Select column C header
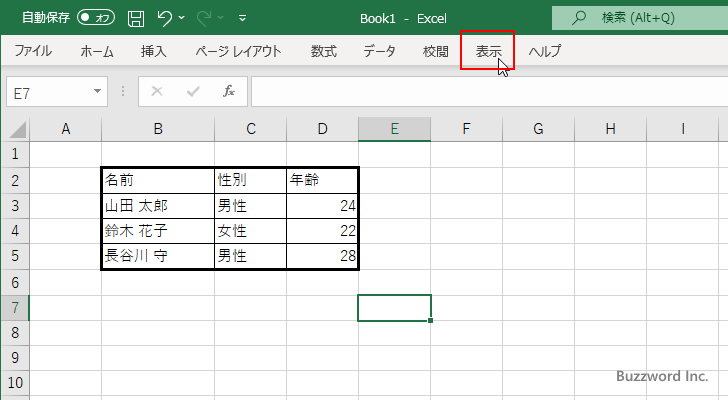 (251, 129)
